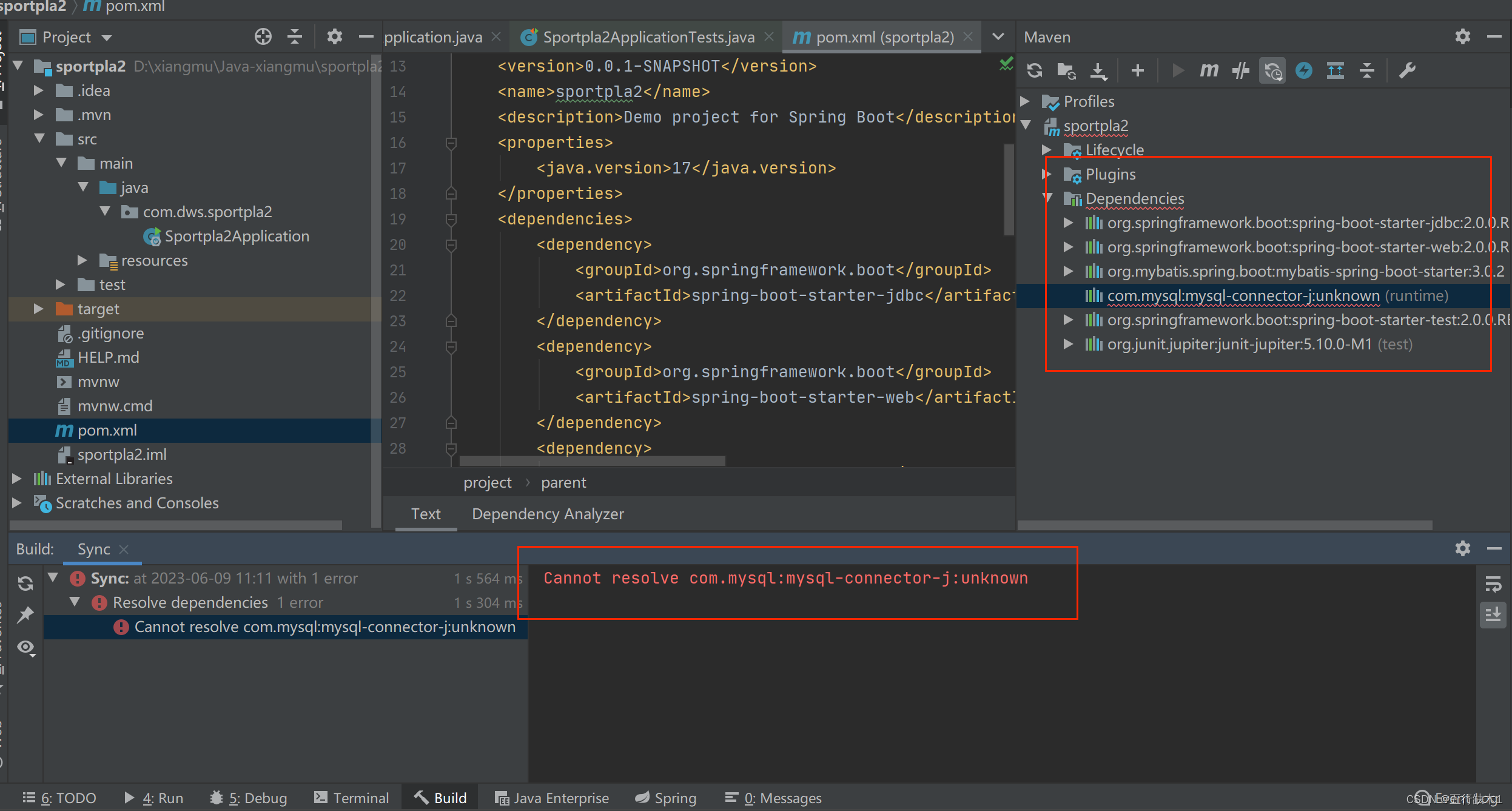Select mysql-connector-j dependency in Maven tree

coord(1243,296)
